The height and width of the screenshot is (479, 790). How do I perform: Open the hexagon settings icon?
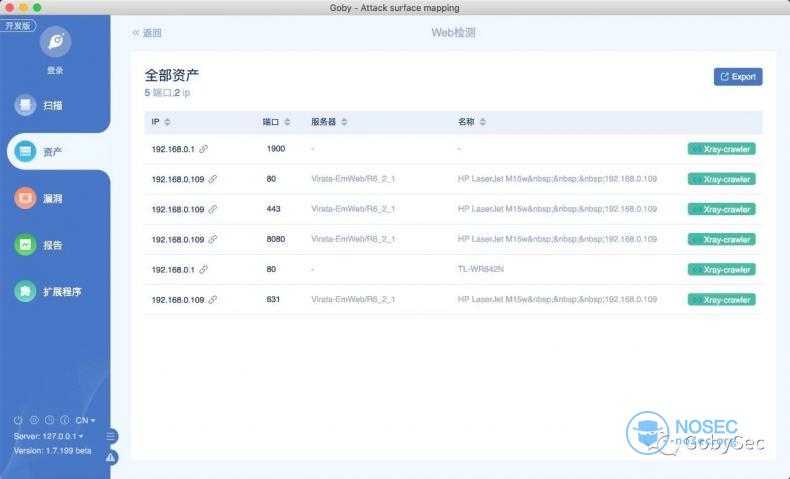coord(34,420)
